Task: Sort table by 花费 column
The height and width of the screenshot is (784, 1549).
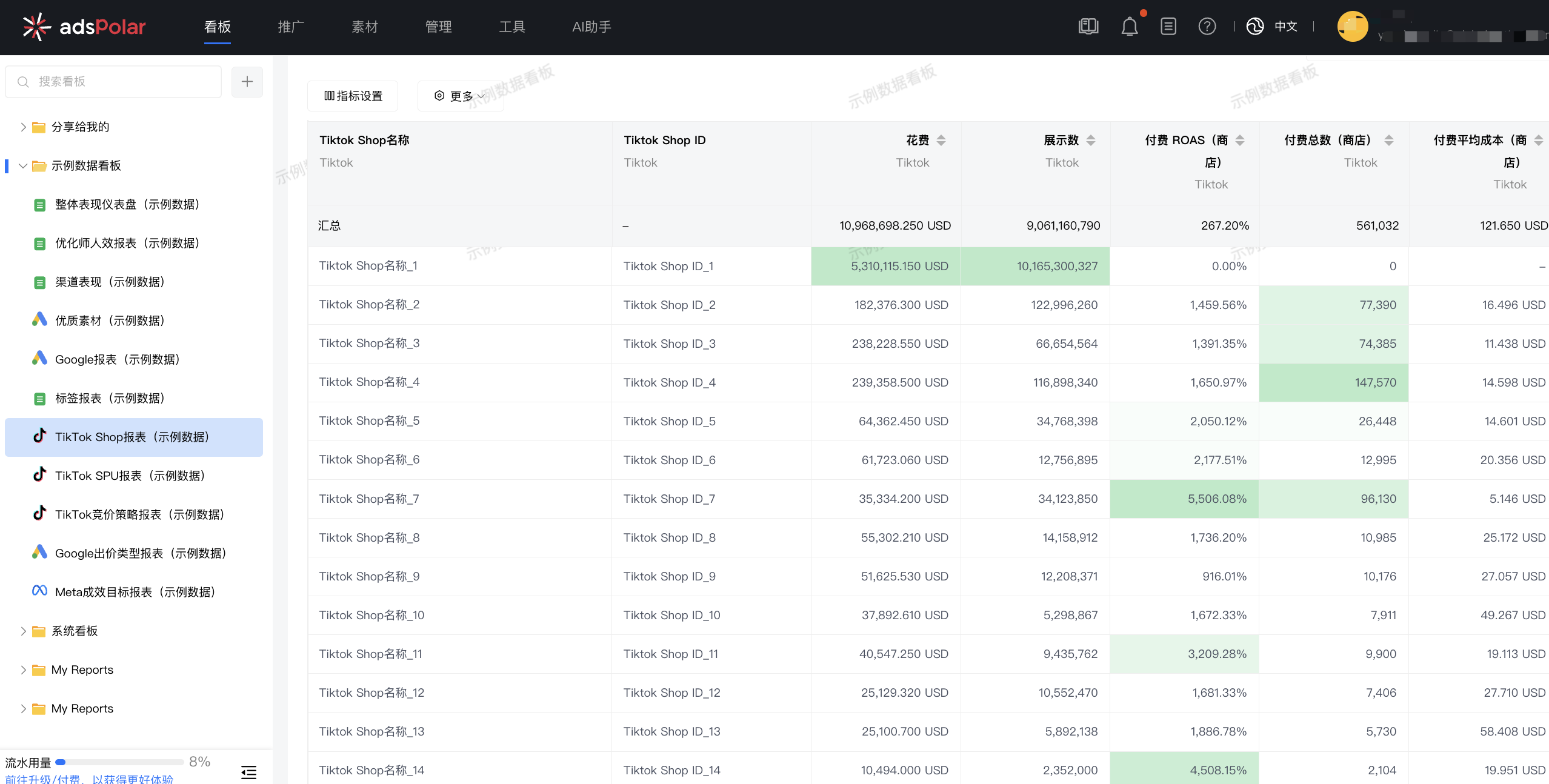Action: (x=941, y=141)
